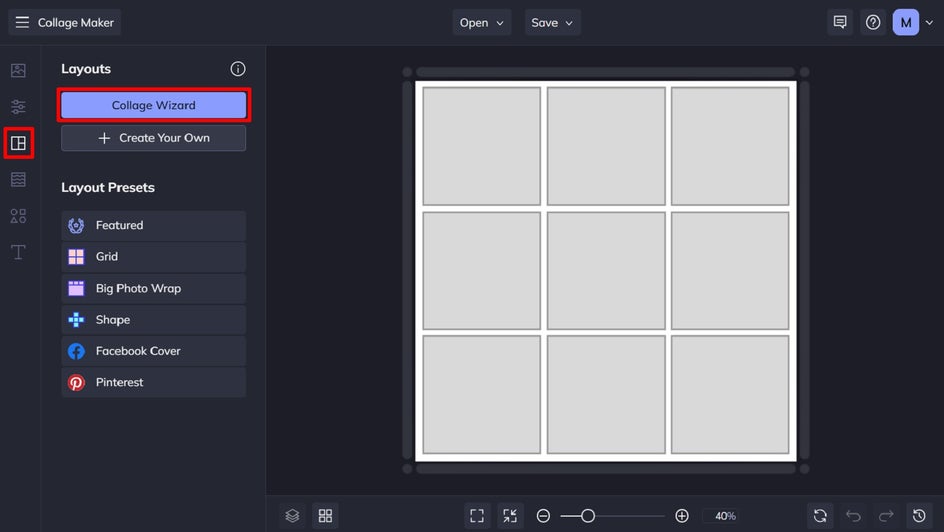Select the bottom-right collage cell
944x532 pixels.
coord(730,395)
